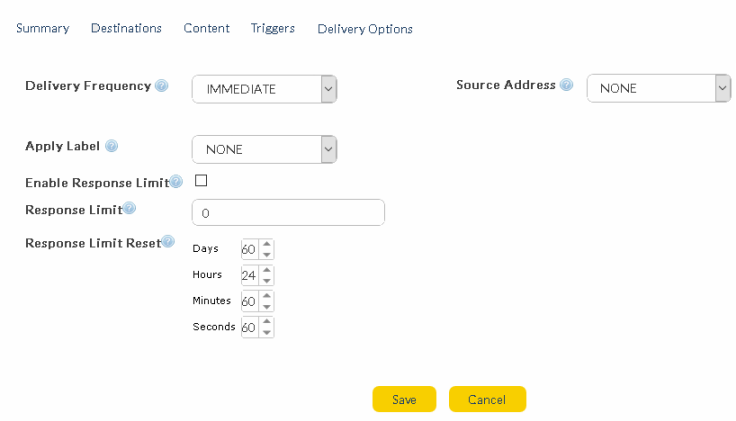Image resolution: width=736 pixels, height=421 pixels.
Task: Enable the Response Limit checkbox
Action: 201,181
